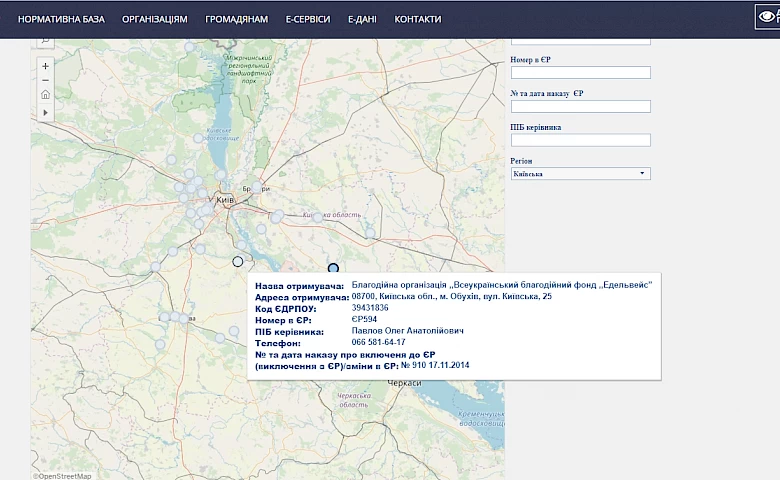This screenshot has height=480, width=780.
Task: Open the Регіон dropdown showing Київська
Action: [x=581, y=174]
